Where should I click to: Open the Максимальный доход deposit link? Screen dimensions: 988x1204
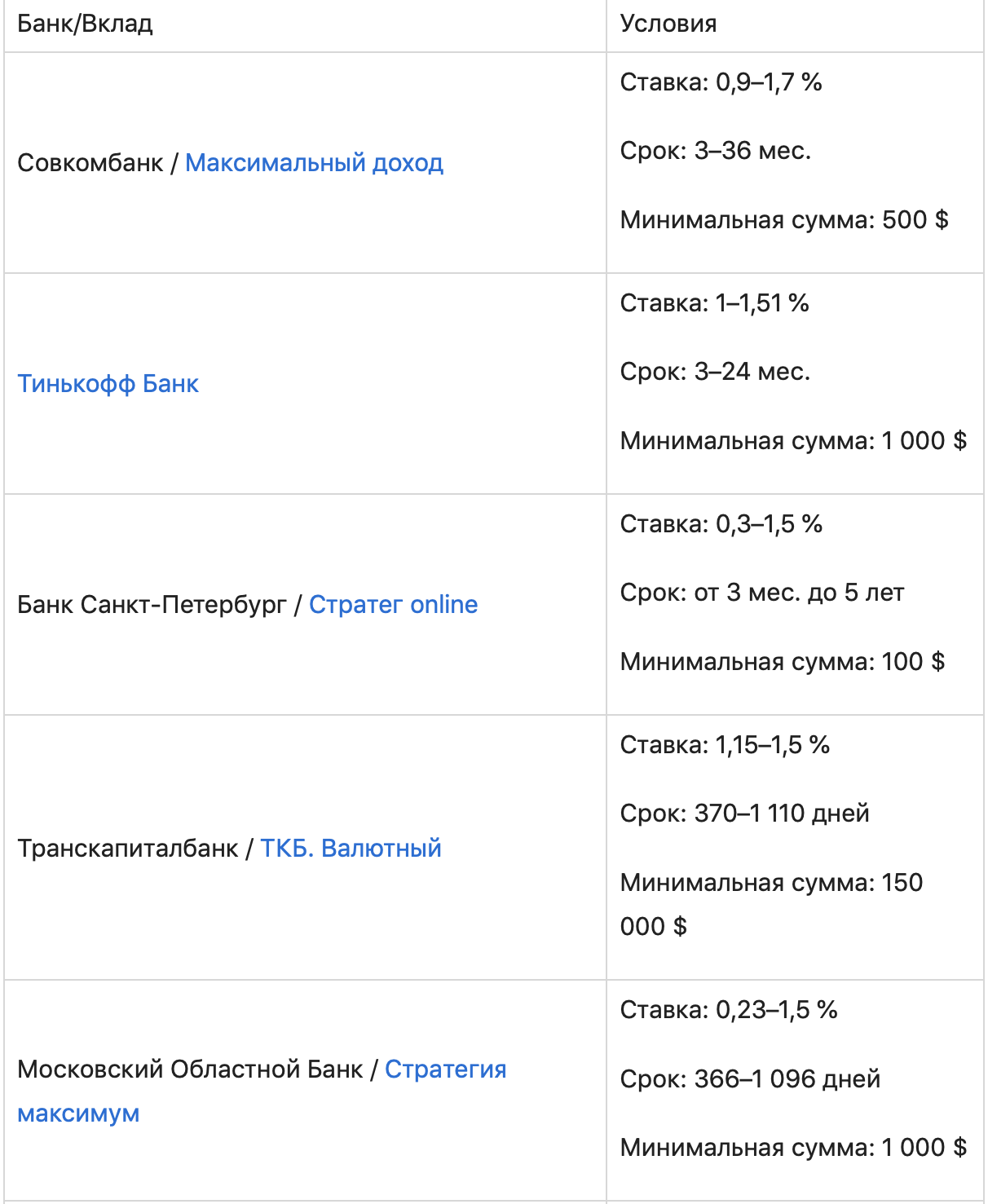coord(314,163)
